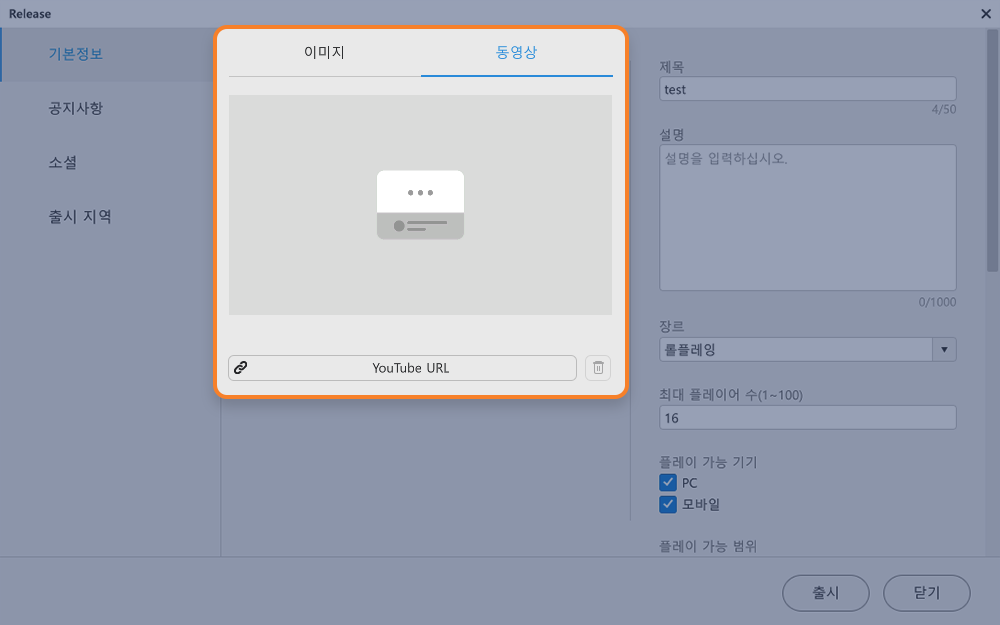Toggle the 모바일 checkbox
This screenshot has width=1000, height=625.
668,504
